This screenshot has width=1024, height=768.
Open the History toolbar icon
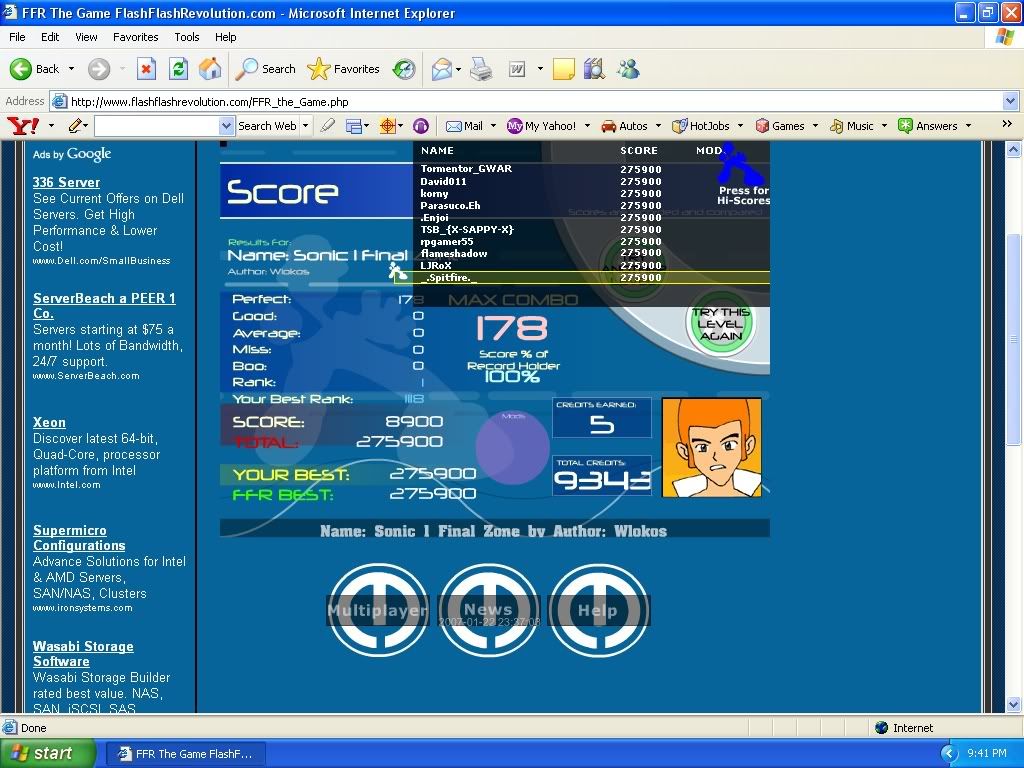pos(404,69)
